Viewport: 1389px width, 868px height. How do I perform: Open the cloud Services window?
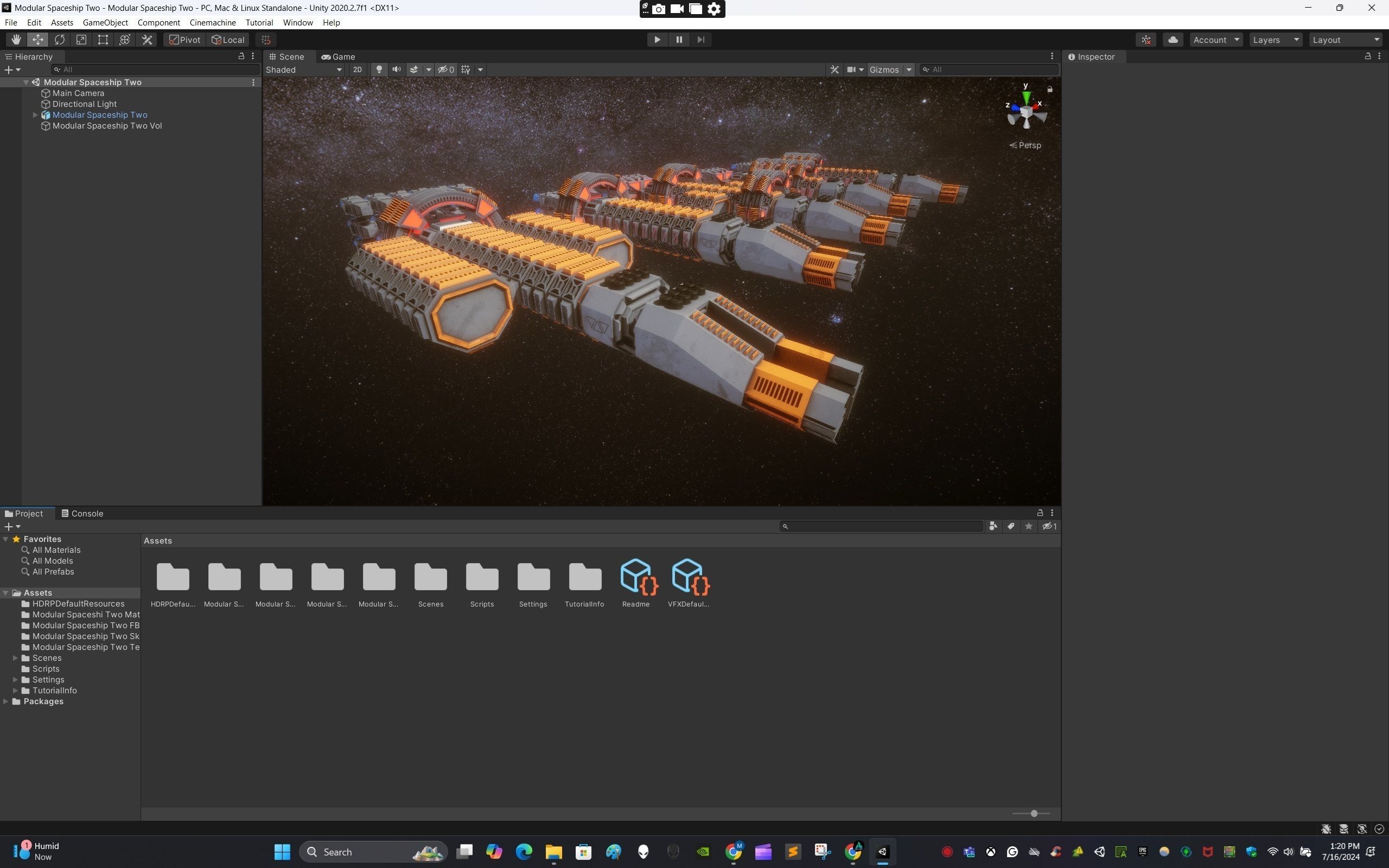(x=1173, y=40)
